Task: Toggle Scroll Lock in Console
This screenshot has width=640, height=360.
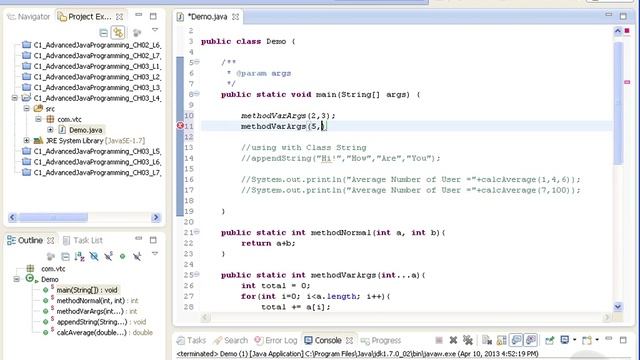Action: tap(502, 340)
